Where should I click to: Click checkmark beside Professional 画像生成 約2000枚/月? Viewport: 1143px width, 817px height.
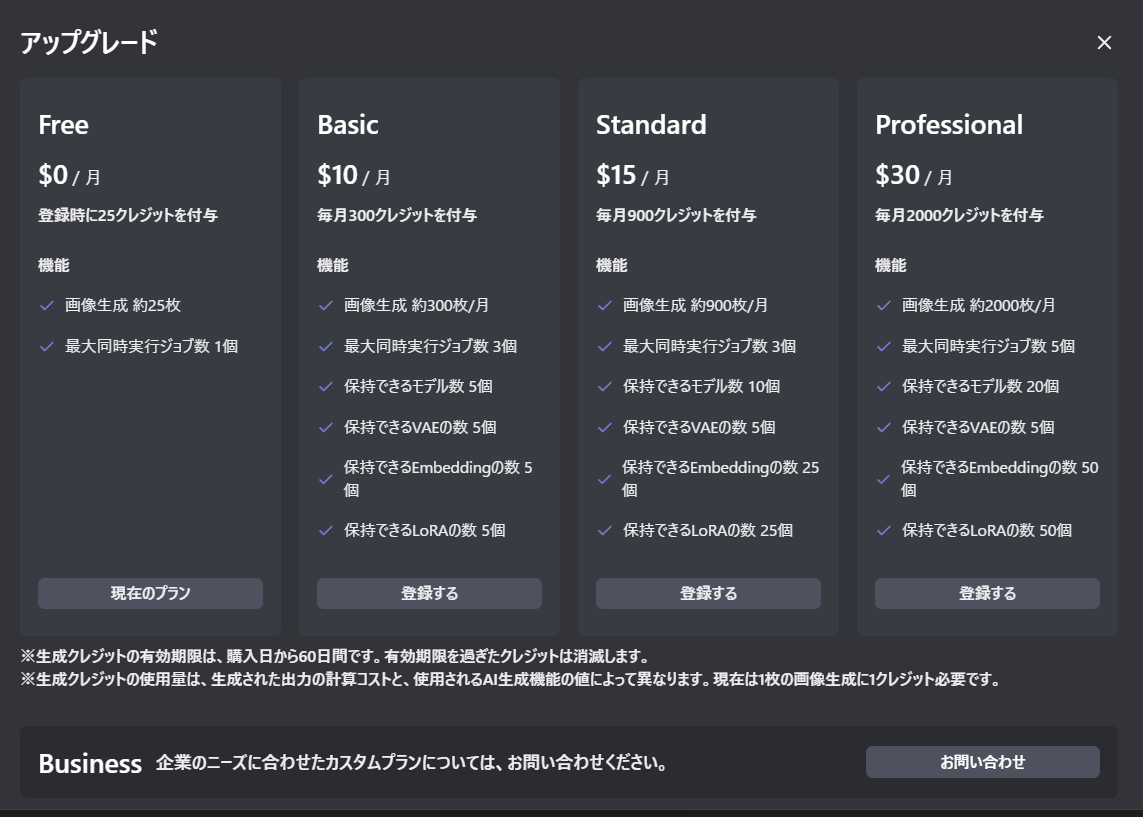point(883,305)
